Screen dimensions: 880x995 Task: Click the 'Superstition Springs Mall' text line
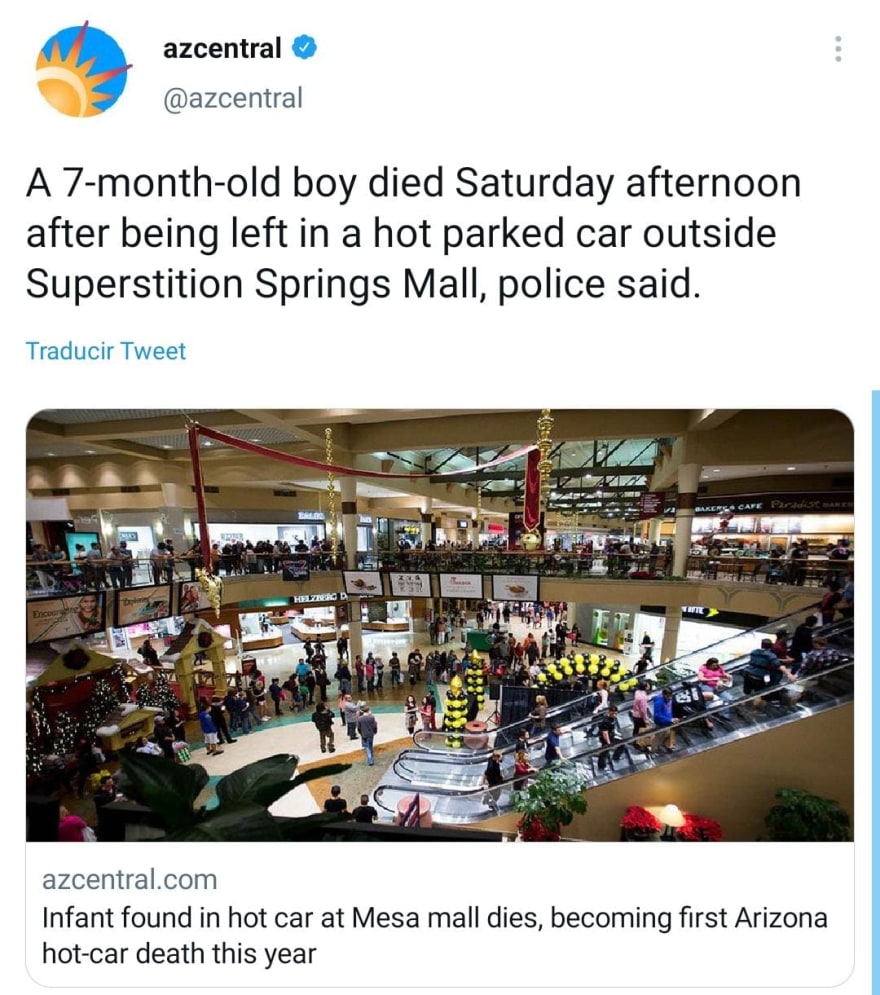(x=359, y=284)
